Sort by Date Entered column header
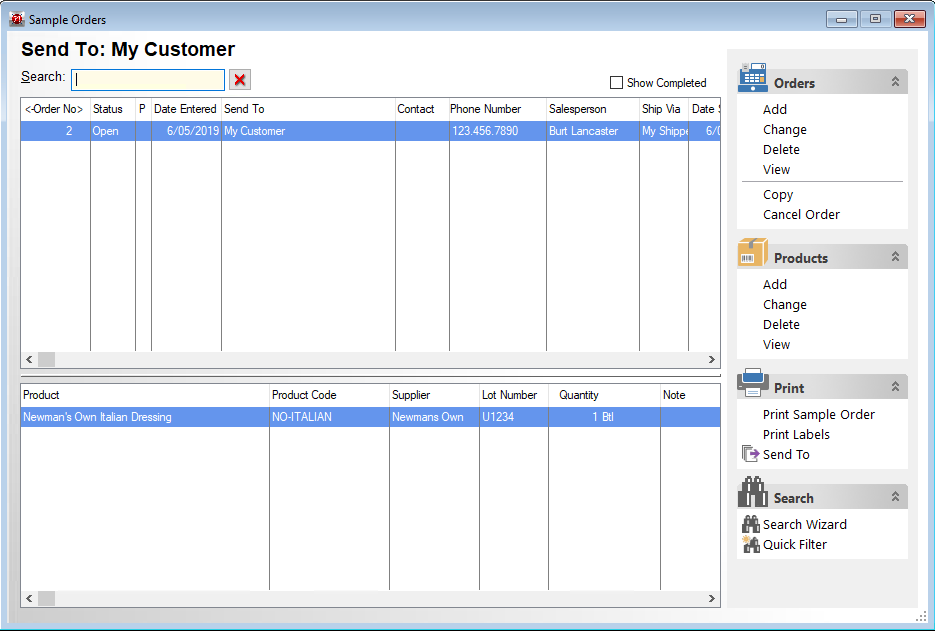This screenshot has height=631, width=935. [x=186, y=109]
